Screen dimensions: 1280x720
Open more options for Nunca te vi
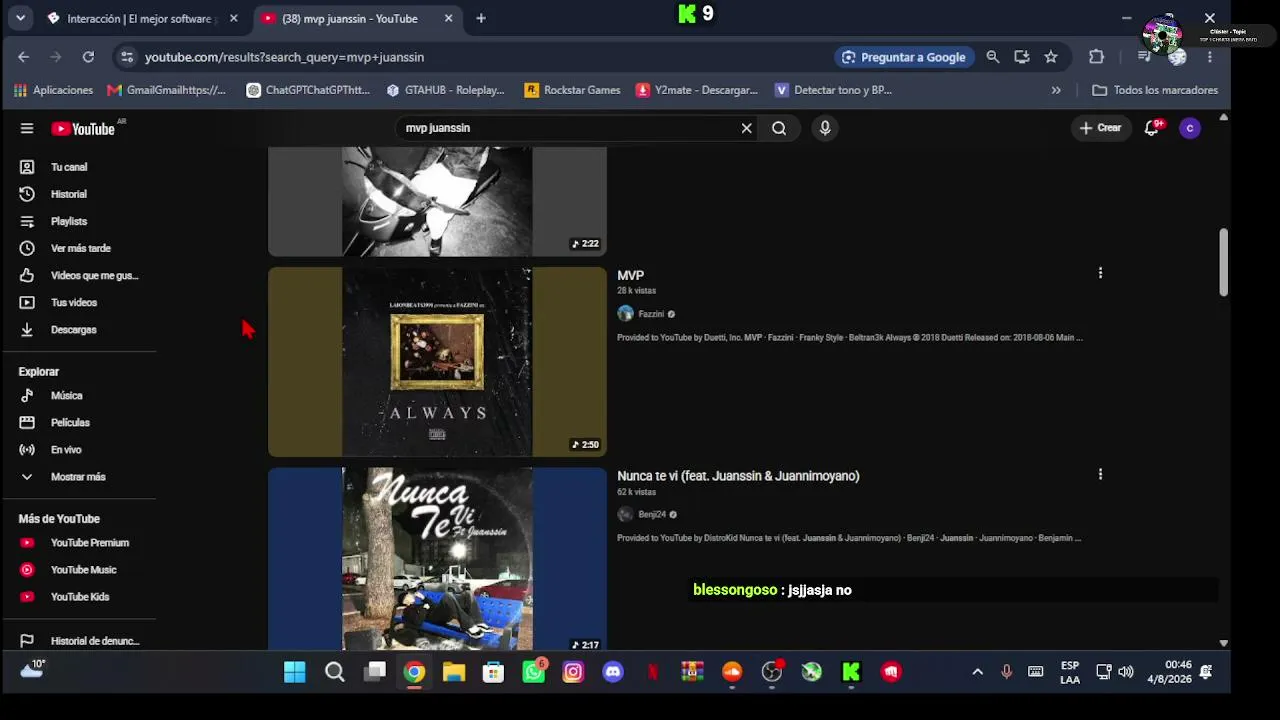click(1100, 474)
